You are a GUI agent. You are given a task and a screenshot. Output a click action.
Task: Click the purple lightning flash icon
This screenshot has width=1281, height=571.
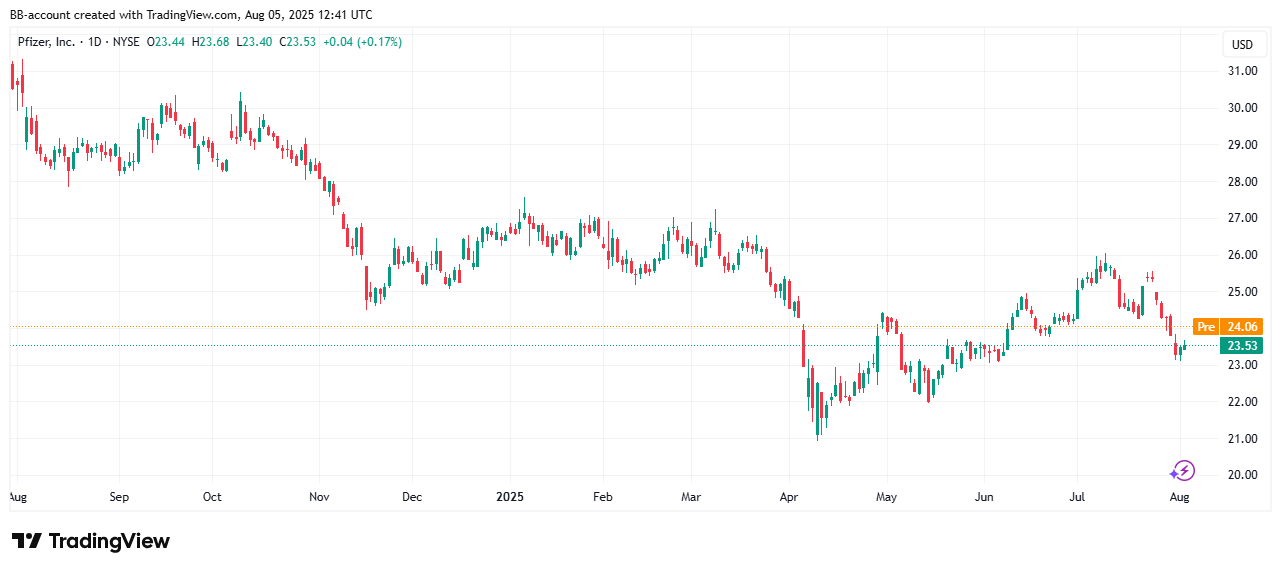(x=1183, y=470)
